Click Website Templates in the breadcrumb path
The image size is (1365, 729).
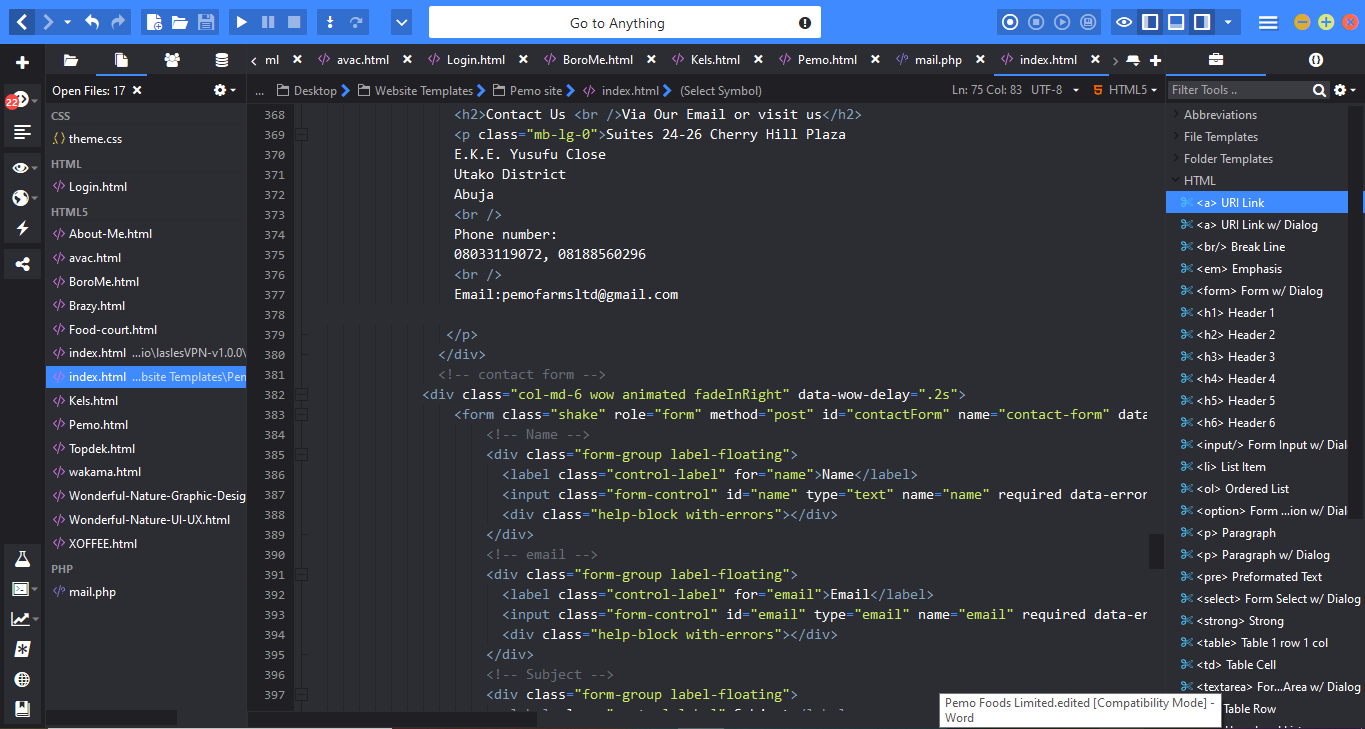[x=423, y=90]
